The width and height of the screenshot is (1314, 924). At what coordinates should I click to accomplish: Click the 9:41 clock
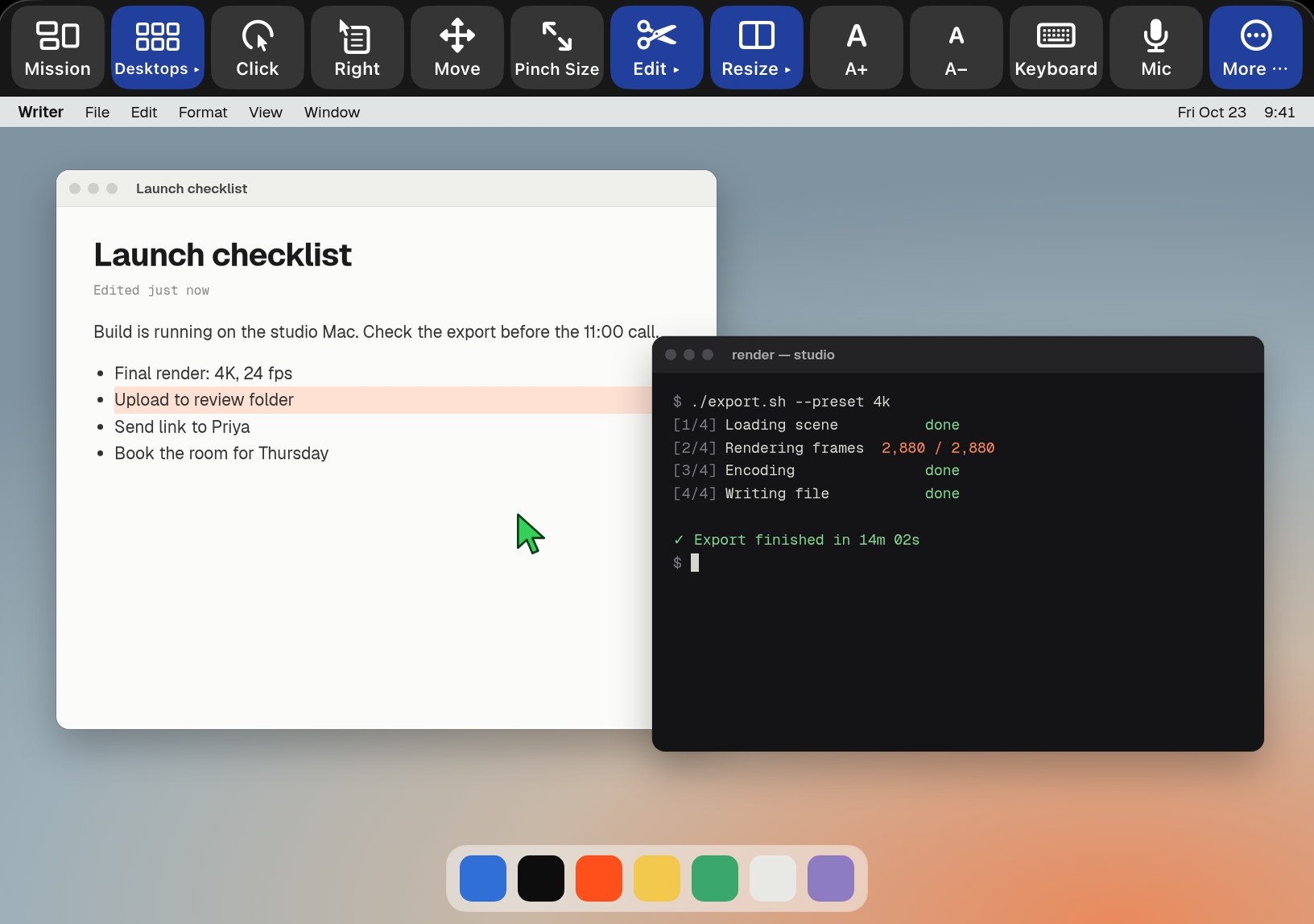click(1279, 112)
